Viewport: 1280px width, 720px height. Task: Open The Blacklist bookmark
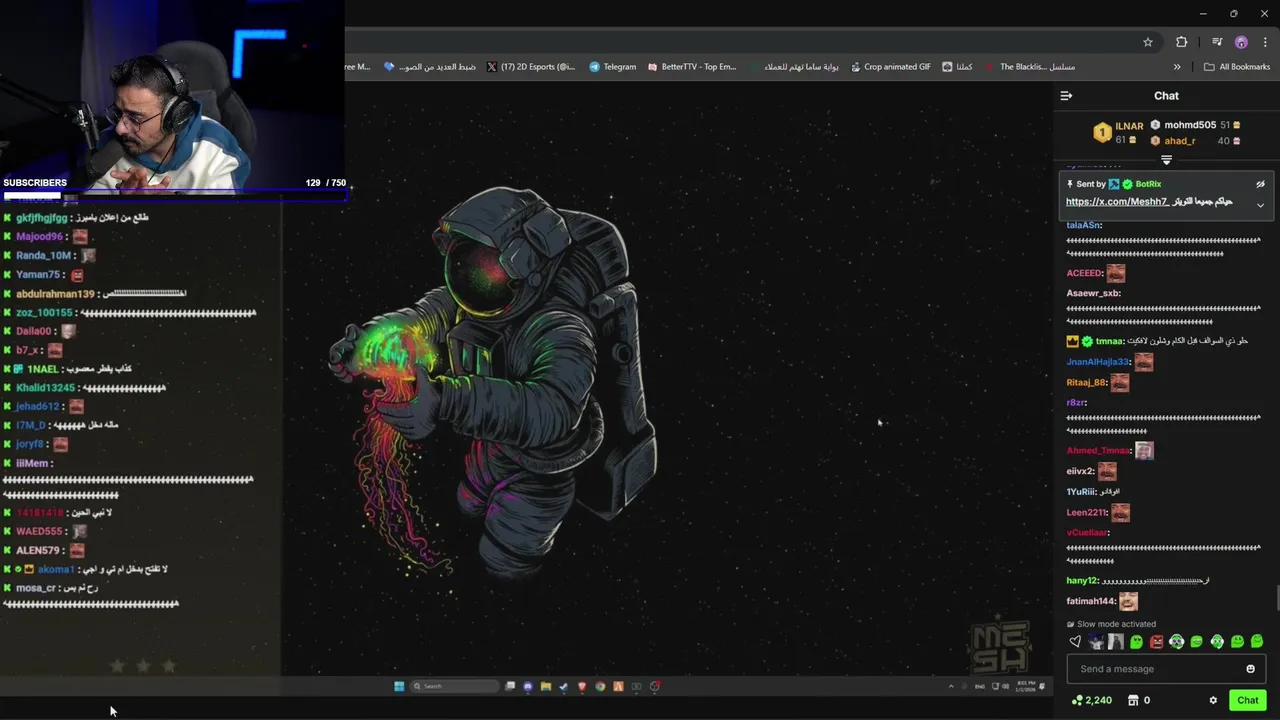1030,67
